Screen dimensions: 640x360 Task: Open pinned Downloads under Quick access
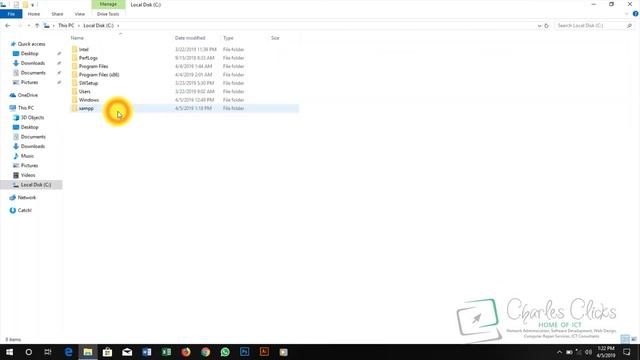tap(33, 63)
